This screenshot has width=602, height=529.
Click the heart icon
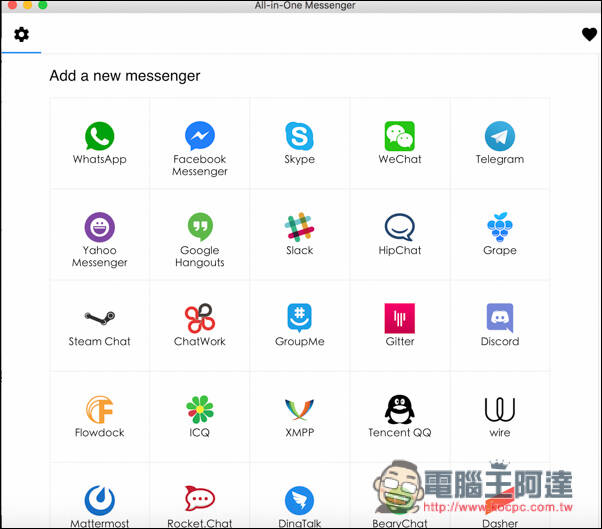[x=589, y=35]
